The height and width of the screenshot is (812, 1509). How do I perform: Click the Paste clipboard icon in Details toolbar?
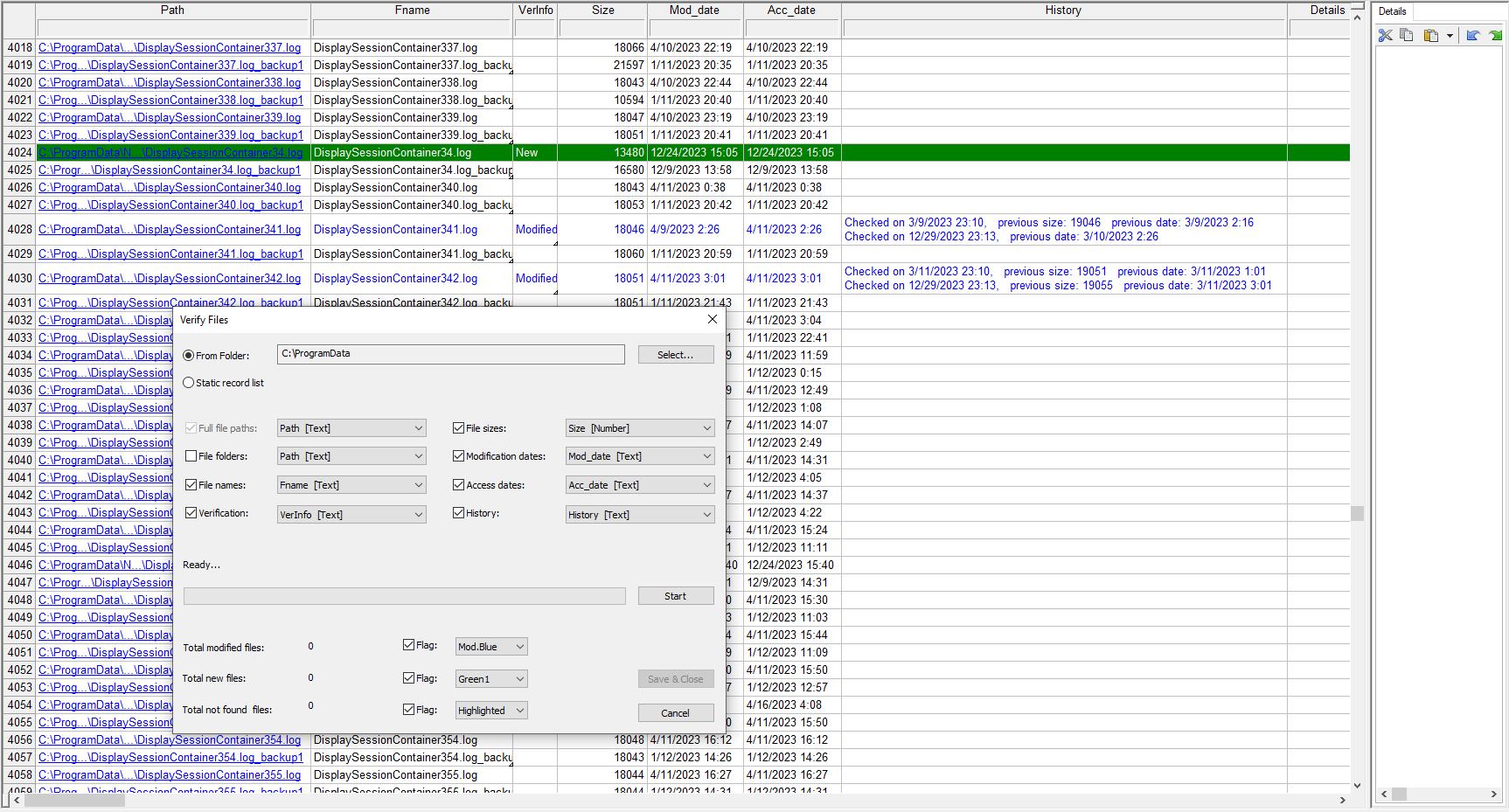tap(1430, 36)
